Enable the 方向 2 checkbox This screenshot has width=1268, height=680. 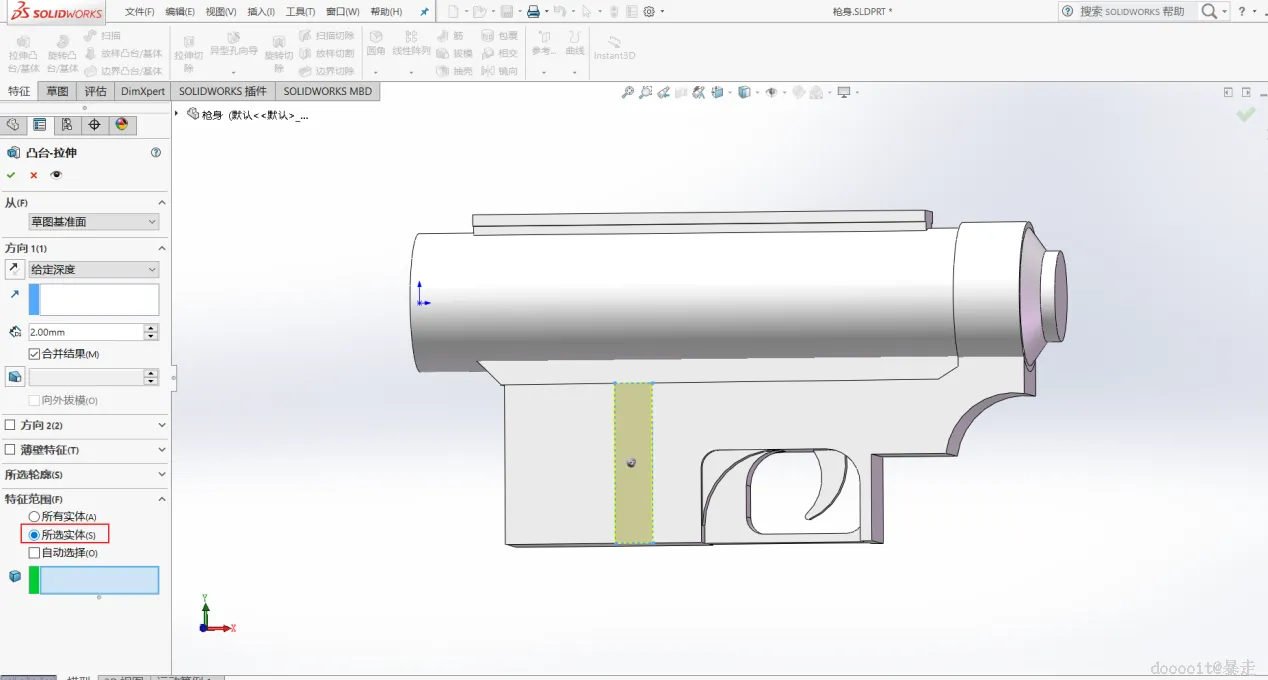(11, 425)
